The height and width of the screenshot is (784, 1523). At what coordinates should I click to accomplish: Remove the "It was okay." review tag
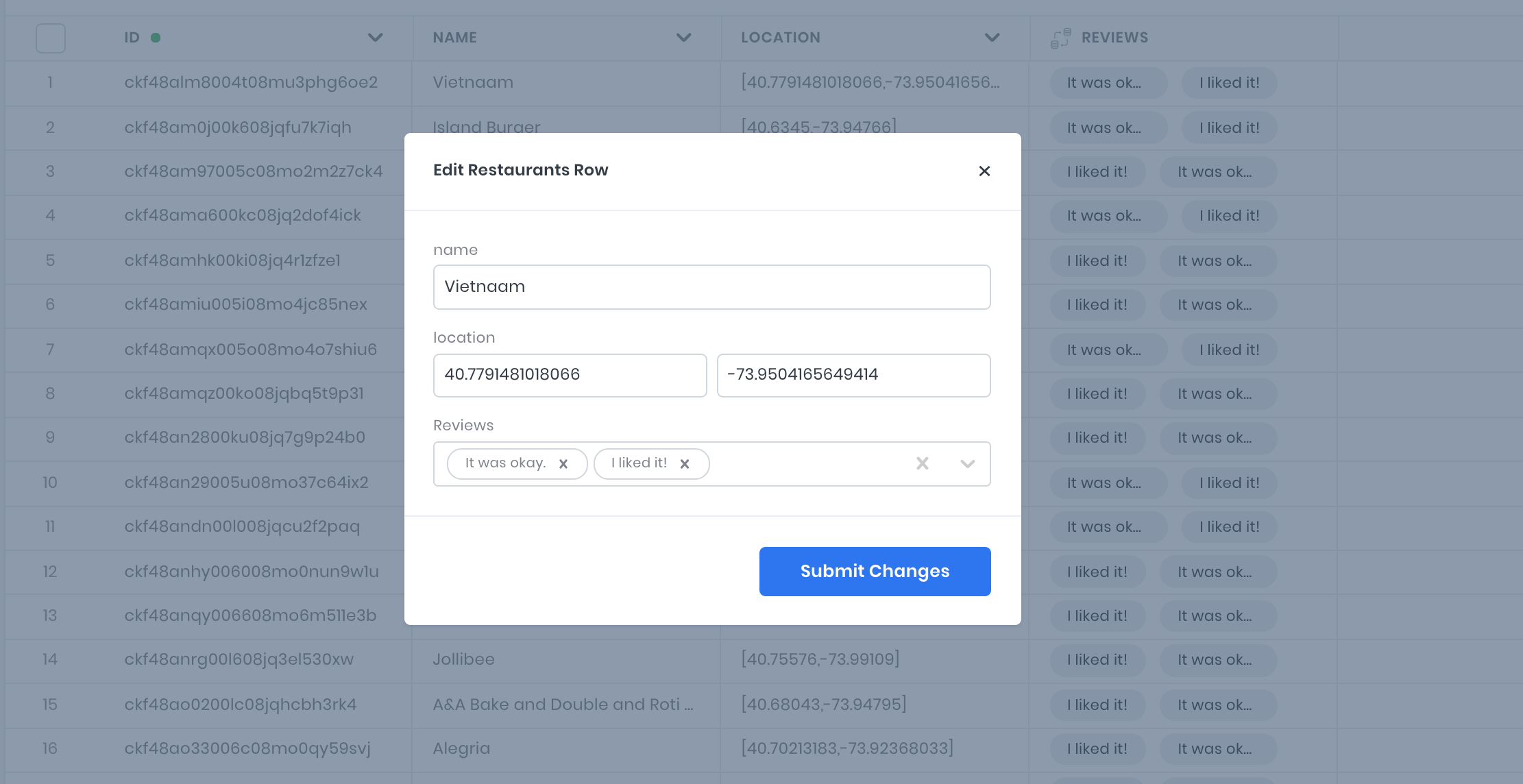point(564,463)
